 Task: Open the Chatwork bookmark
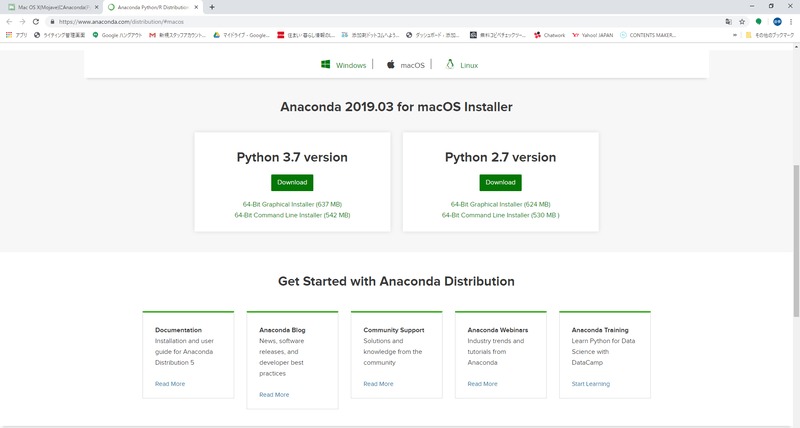[x=549, y=35]
